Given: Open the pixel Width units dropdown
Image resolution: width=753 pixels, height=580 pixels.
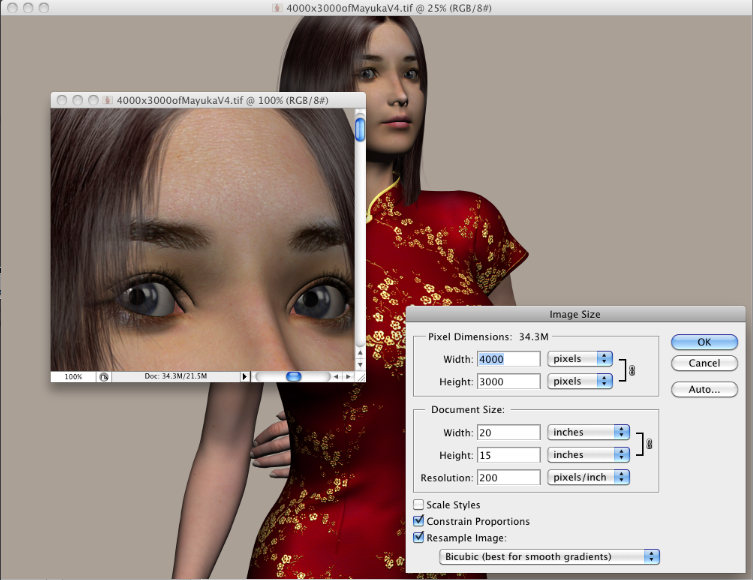Looking at the screenshot, I should pos(579,358).
